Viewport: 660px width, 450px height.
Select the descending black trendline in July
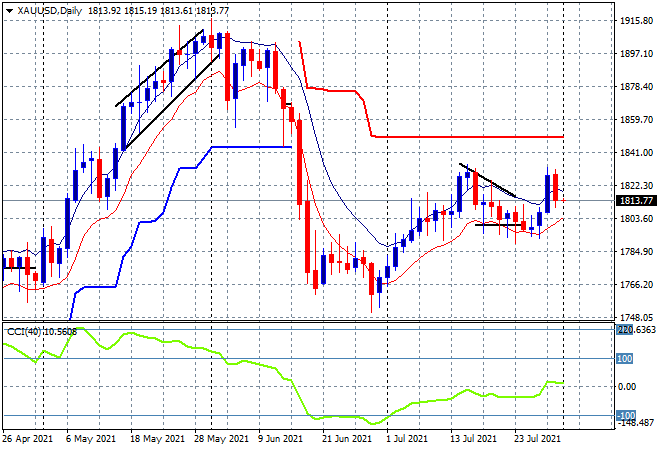(488, 180)
